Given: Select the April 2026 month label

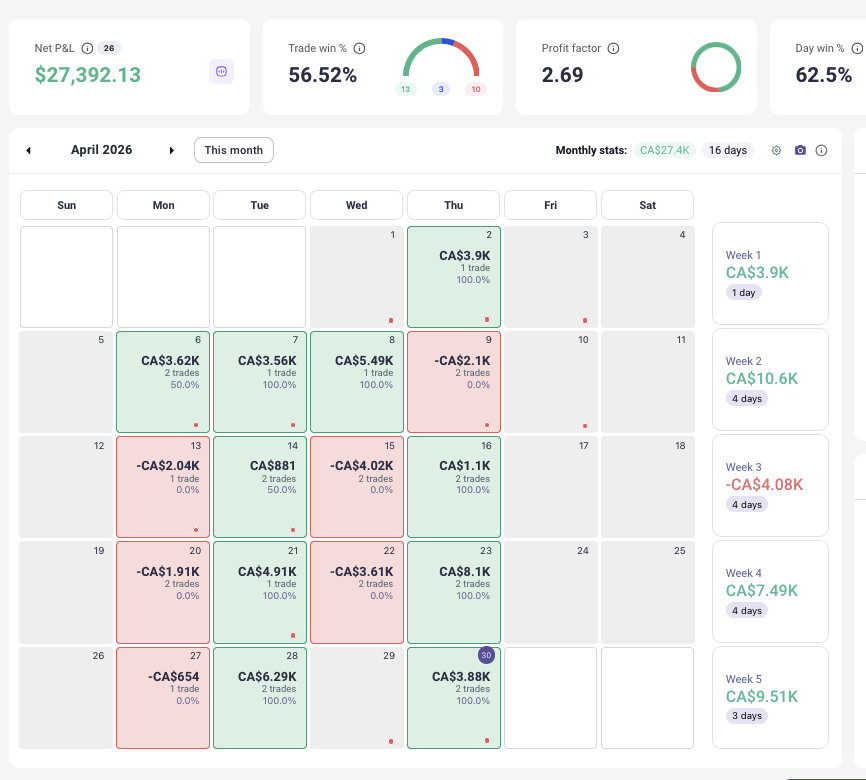Looking at the screenshot, I should pyautogui.click(x=101, y=150).
